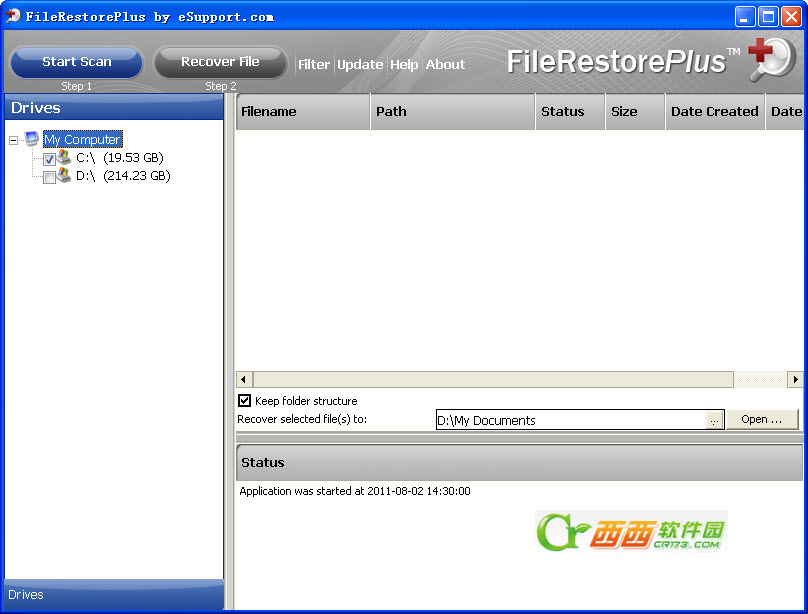Click the Drives tab at the bottom left

tap(113, 594)
